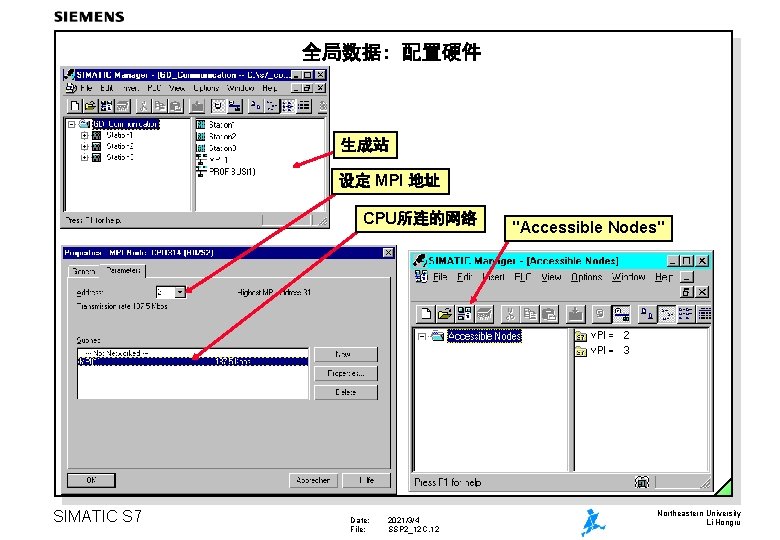780x540 pixels.
Task: Select MPI = 2 folder icon in Accessible Nodes
Action: point(581,336)
